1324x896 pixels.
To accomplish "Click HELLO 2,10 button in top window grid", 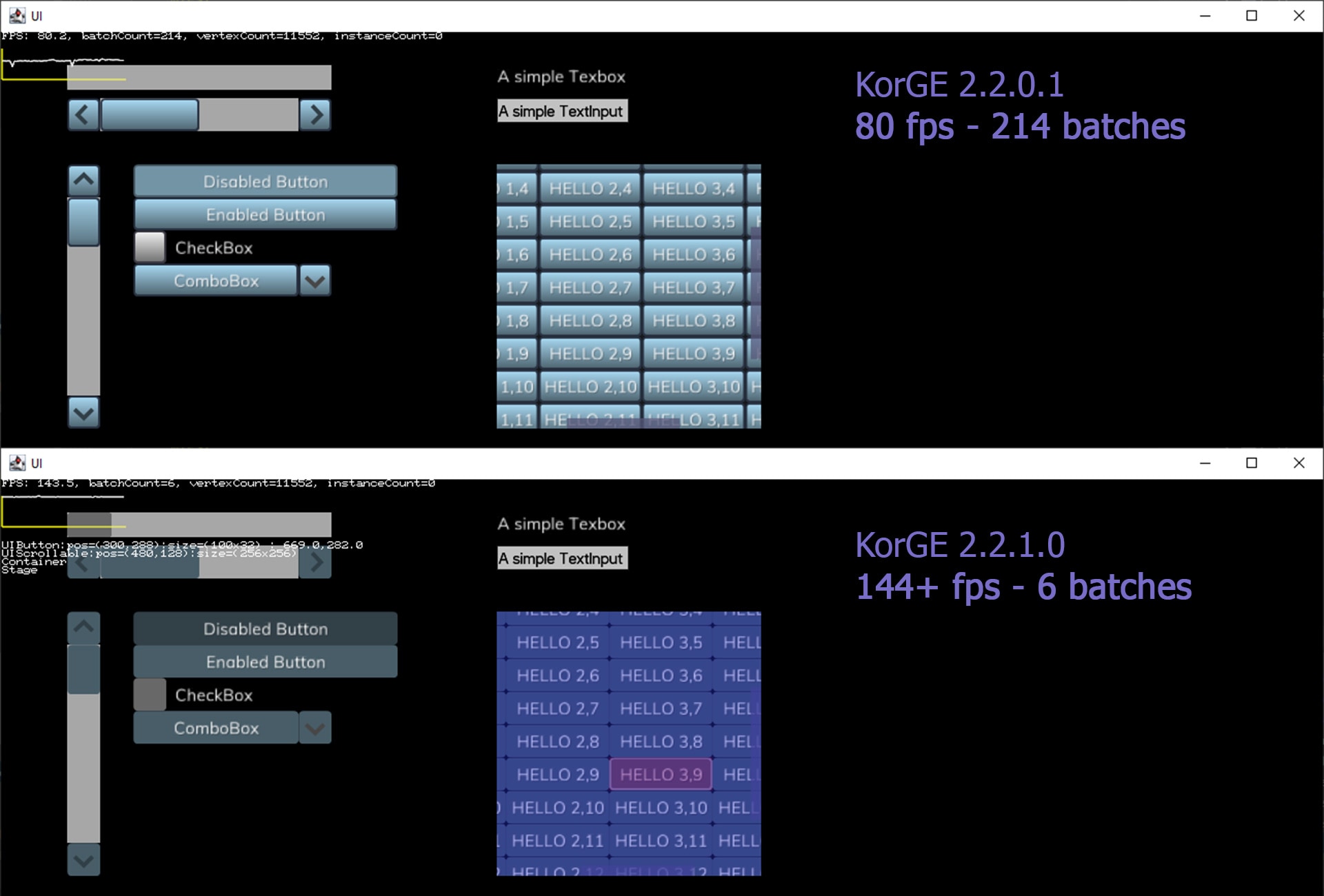I will (x=590, y=387).
